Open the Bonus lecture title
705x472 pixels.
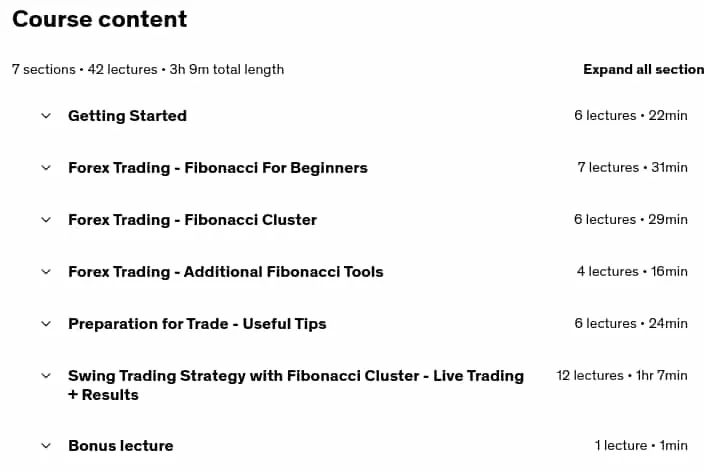click(121, 446)
